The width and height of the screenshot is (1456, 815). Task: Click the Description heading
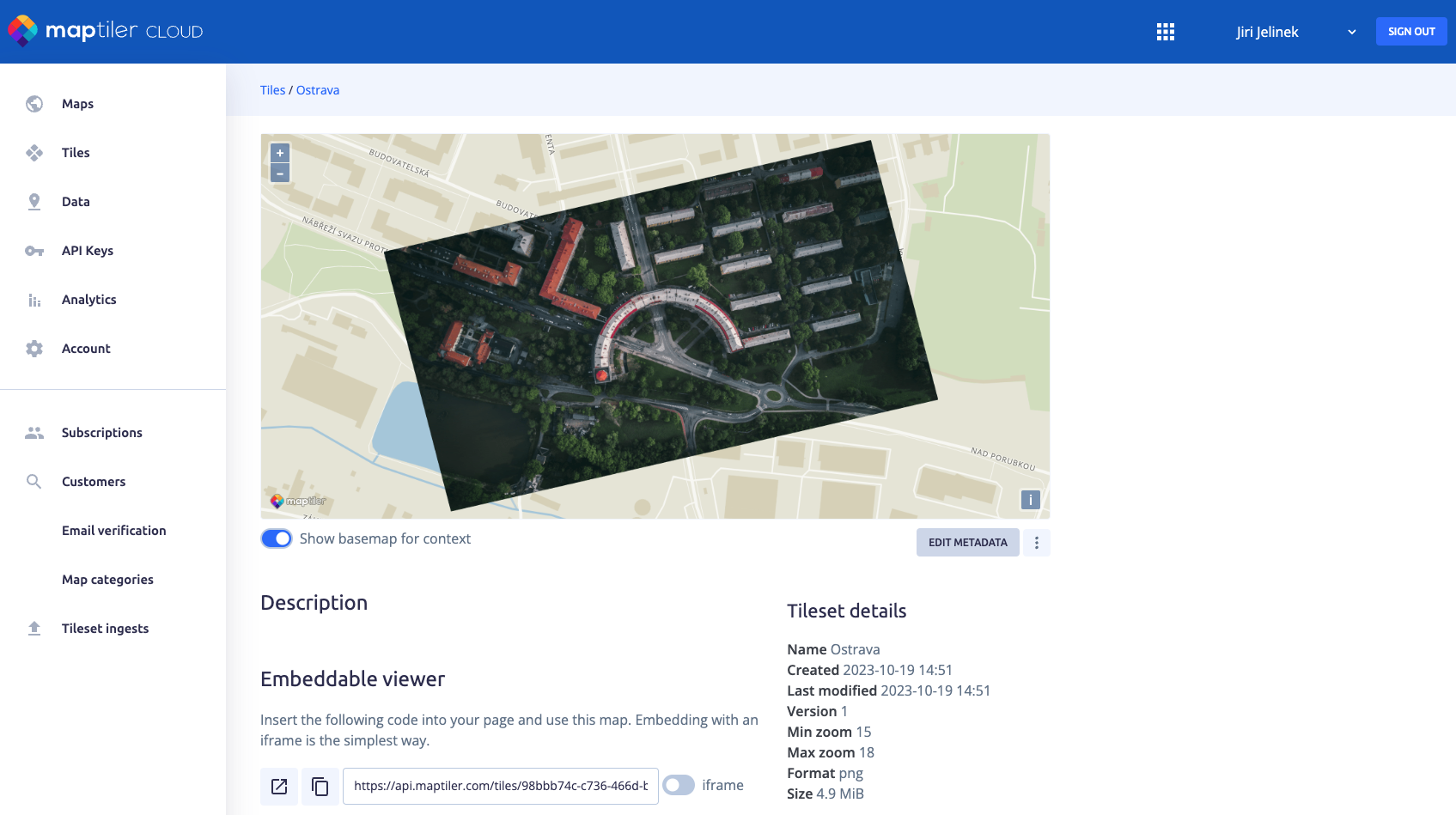point(314,603)
